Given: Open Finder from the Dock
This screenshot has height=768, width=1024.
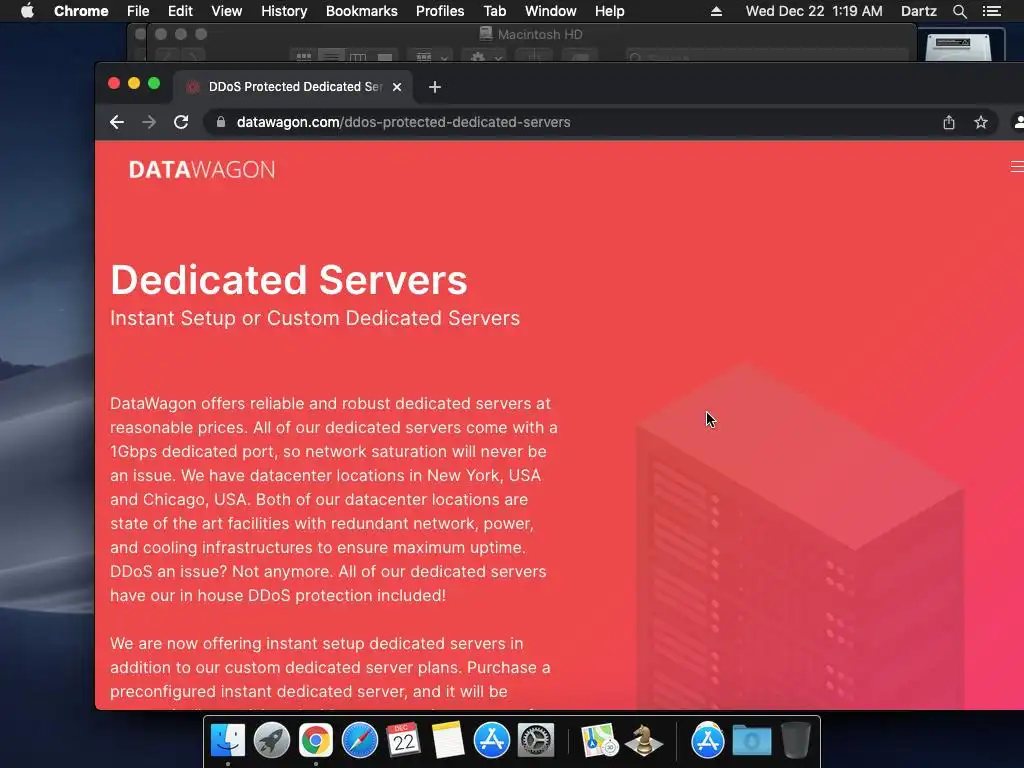Looking at the screenshot, I should 227,740.
